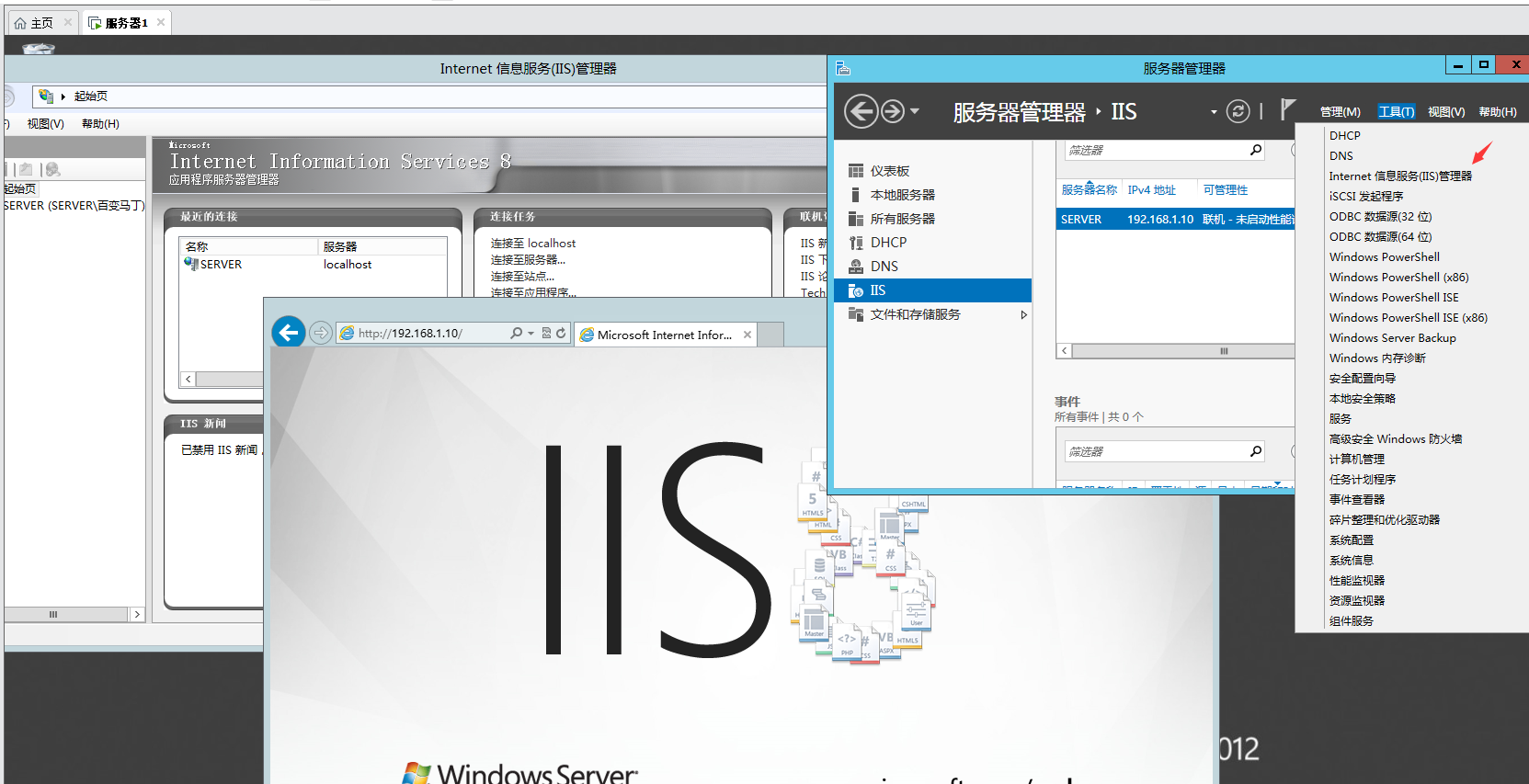Open address bar autocomplete dropdown arrow
Screen dimensions: 1529x784
click(x=531, y=333)
